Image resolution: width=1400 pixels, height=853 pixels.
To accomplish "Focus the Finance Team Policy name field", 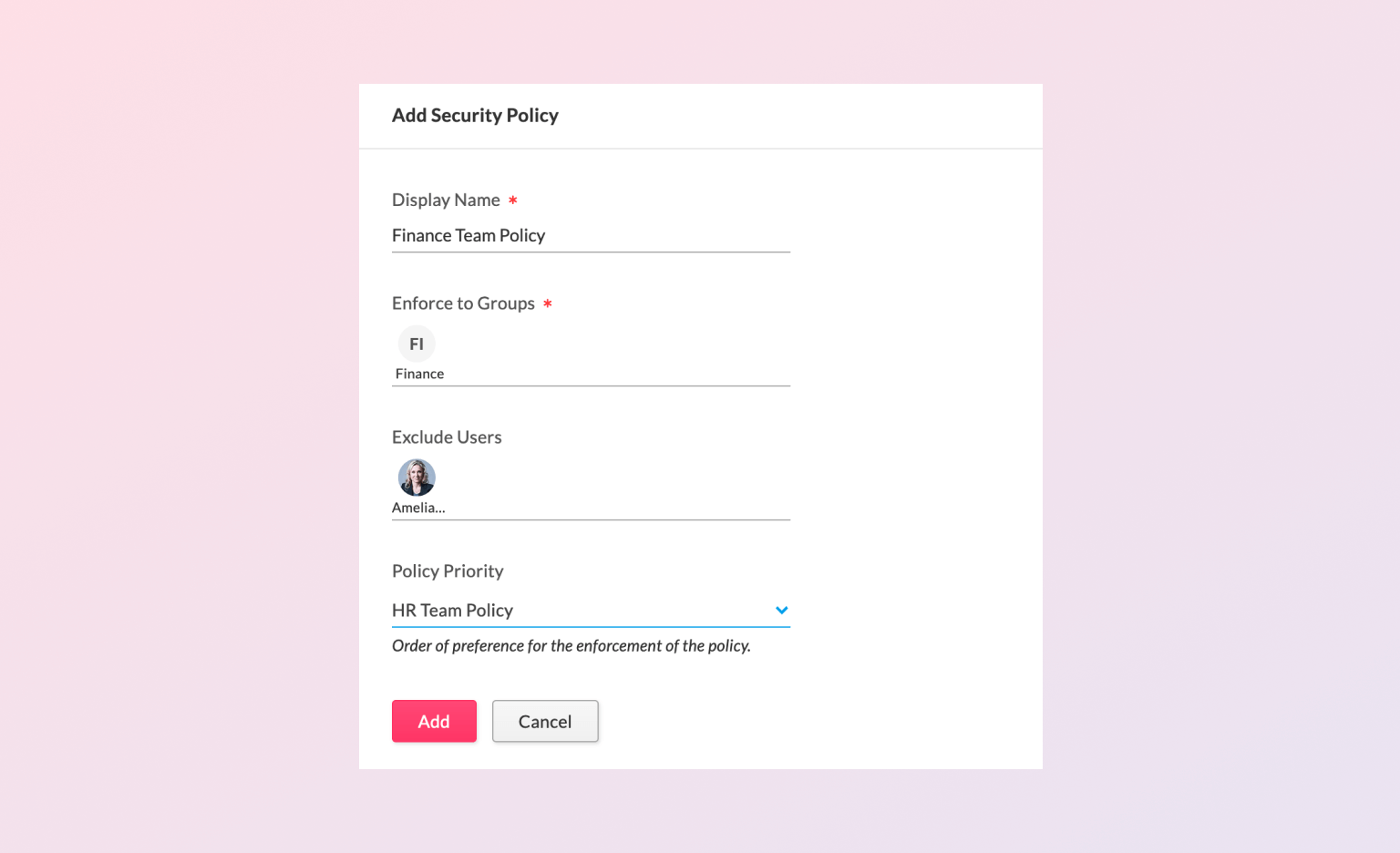I will coord(591,236).
